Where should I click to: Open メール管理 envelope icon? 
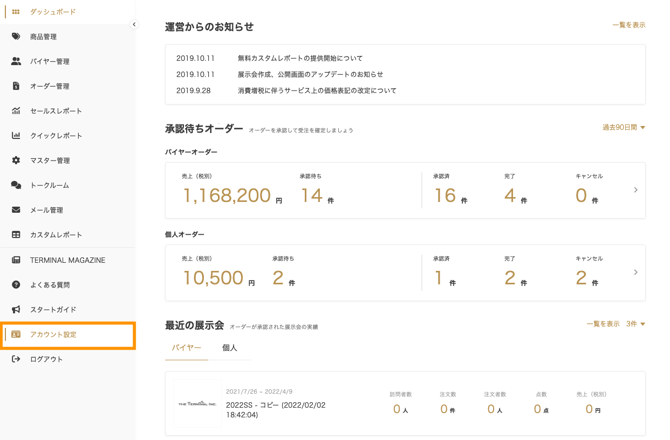pos(16,210)
